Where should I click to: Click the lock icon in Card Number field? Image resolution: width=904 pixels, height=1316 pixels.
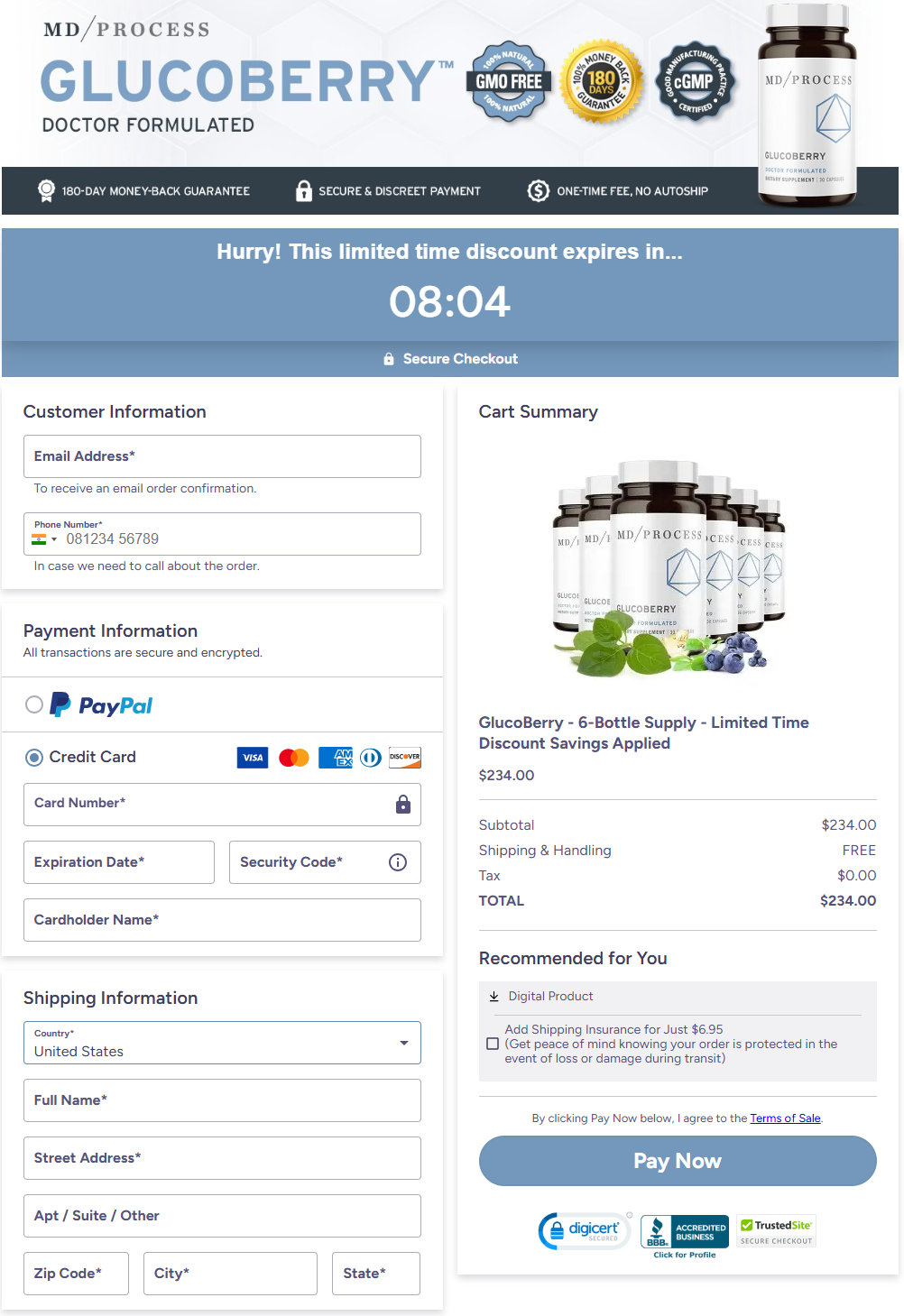point(403,805)
